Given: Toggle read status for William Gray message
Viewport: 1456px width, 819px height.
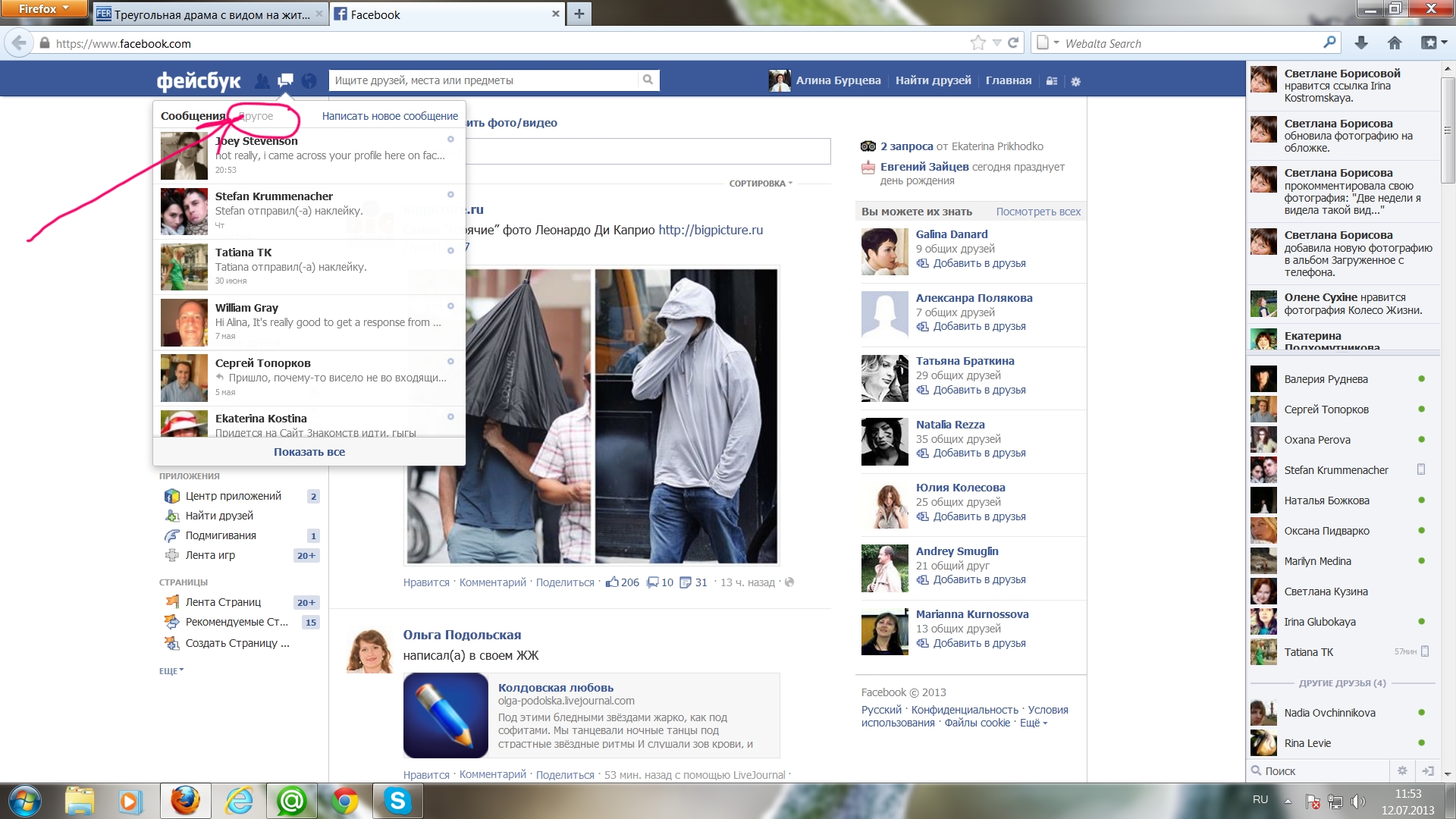Looking at the screenshot, I should click(x=450, y=306).
